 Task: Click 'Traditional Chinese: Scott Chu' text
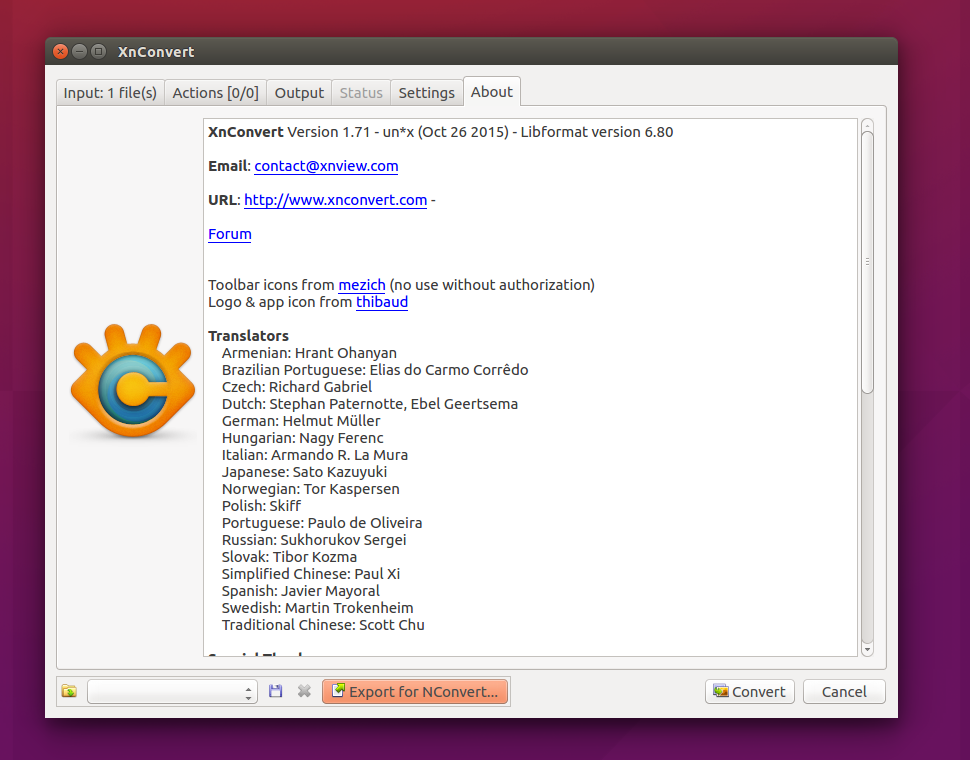(x=323, y=625)
